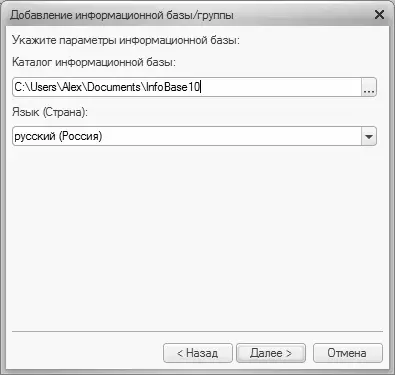Select the русский (Россия) combo box
The height and width of the screenshot is (375, 395).
(194, 136)
